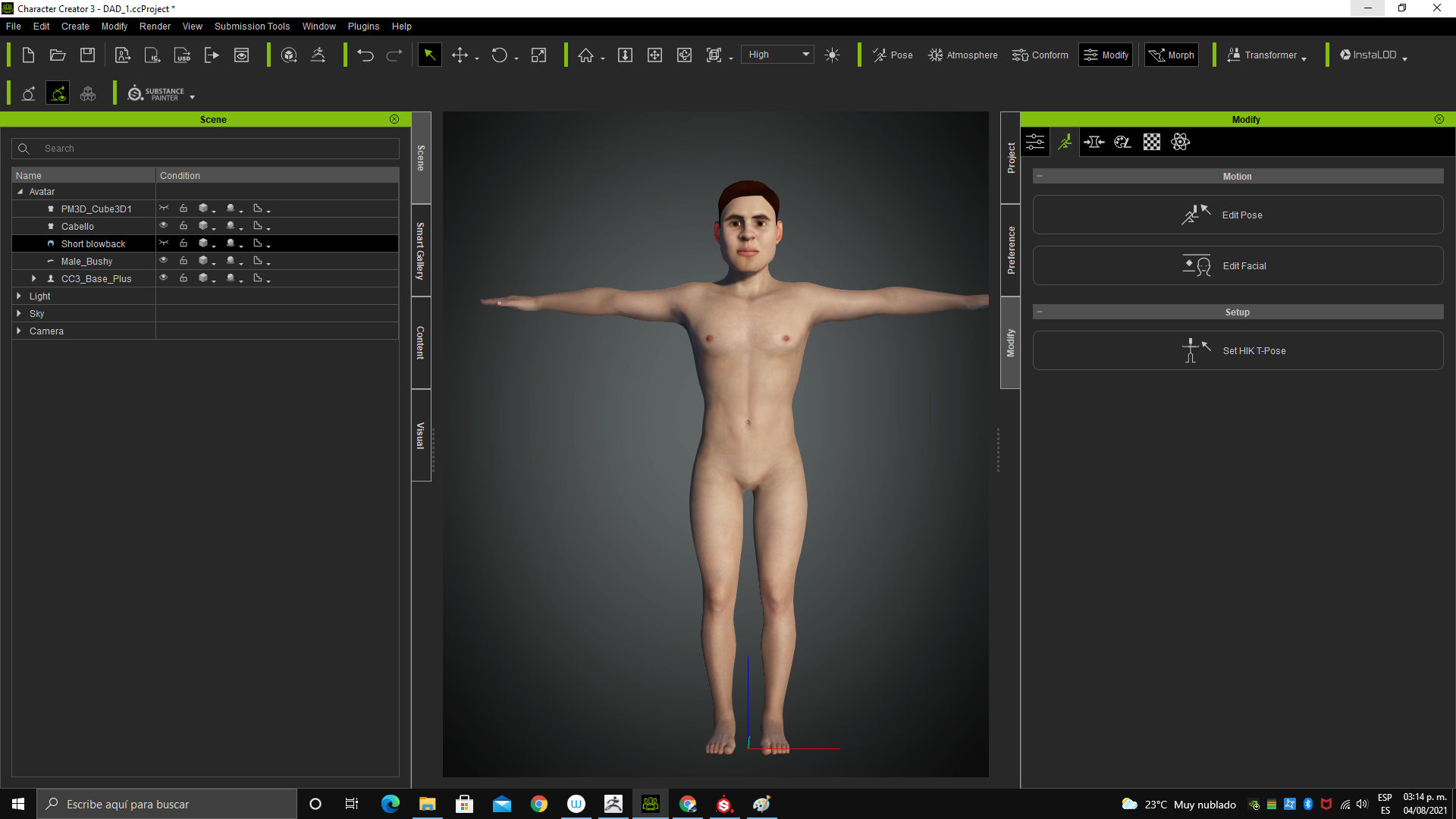Open the Render menu
This screenshot has height=819, width=1456.
pos(155,27)
